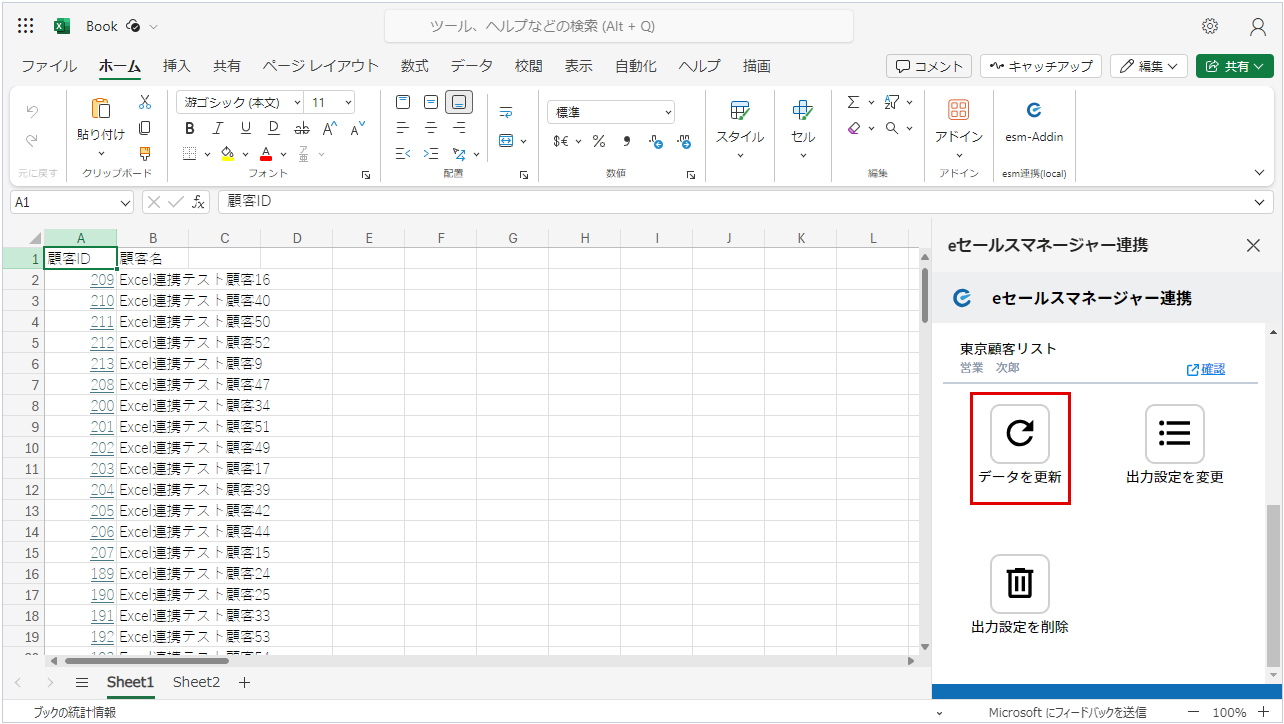Increase font size with A-up icon
The width and height of the screenshot is (1284, 724).
coord(329,128)
